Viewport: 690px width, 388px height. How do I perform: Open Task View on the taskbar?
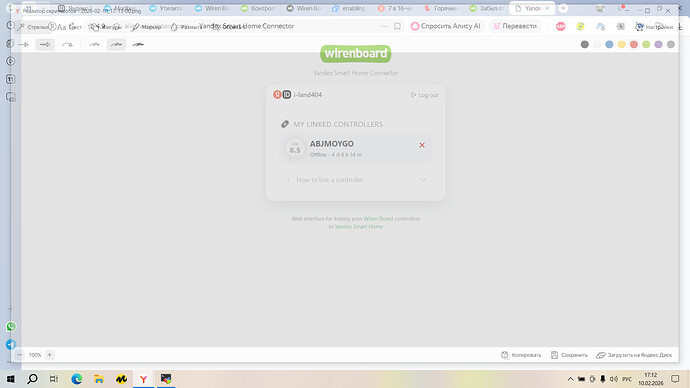coord(54,379)
